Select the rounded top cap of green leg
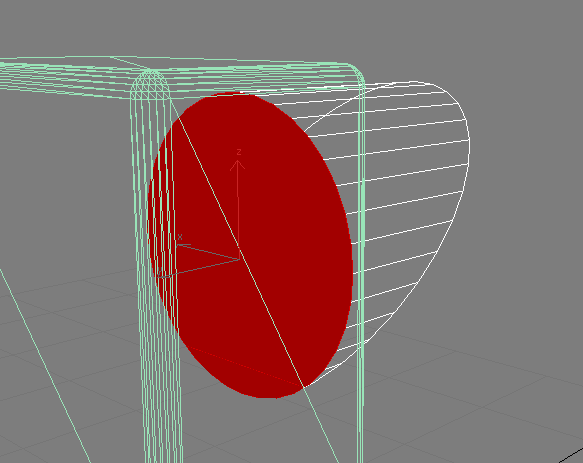 pyautogui.click(x=150, y=84)
